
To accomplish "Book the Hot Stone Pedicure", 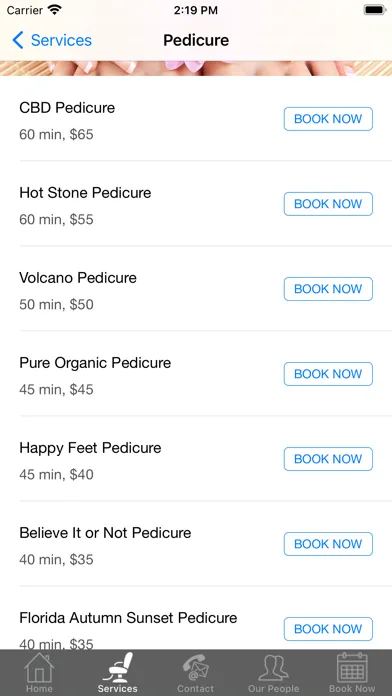I will [328, 204].
